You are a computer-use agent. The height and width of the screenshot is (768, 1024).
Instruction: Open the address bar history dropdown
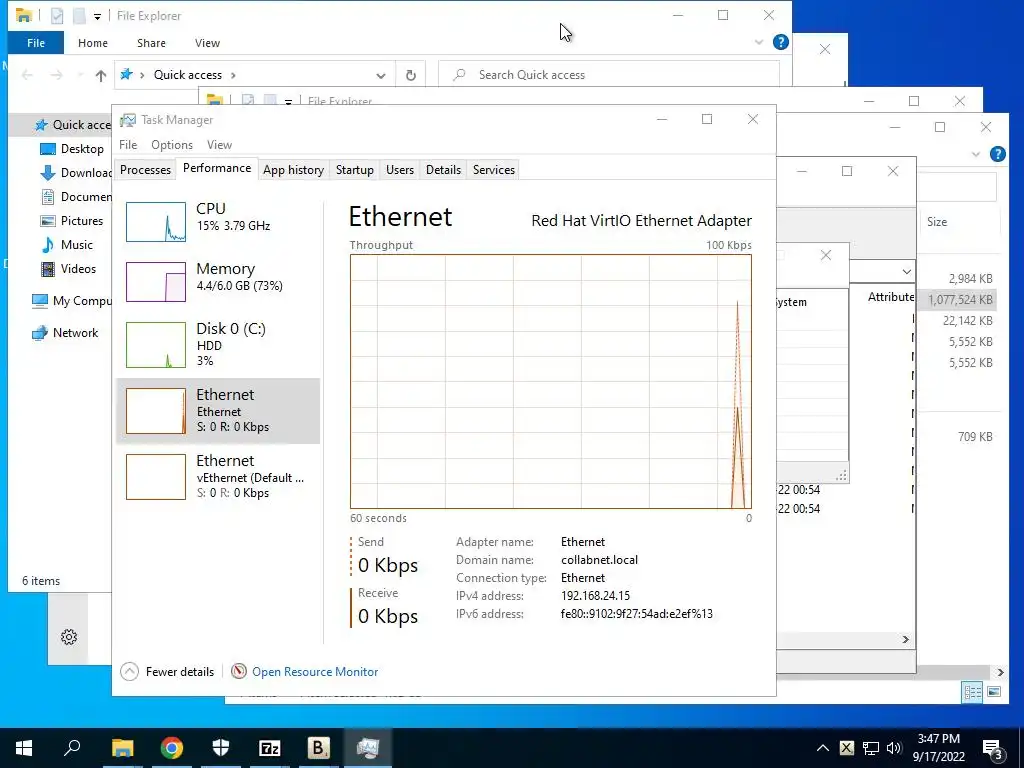coord(381,76)
